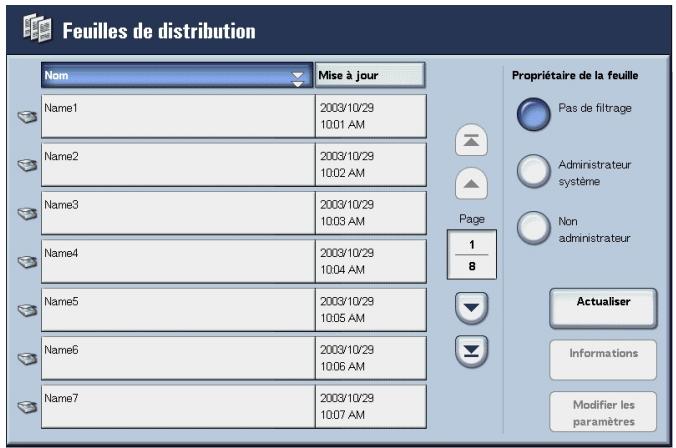Click the 10:07 AM update date cell
The height and width of the screenshot is (448, 676).
371,406
